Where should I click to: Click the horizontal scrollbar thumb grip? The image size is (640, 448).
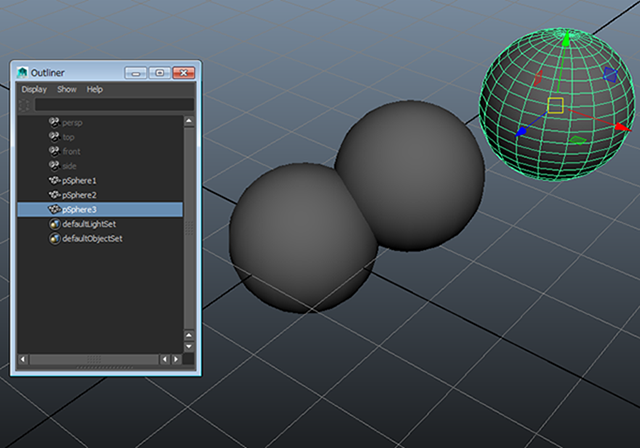click(94, 359)
